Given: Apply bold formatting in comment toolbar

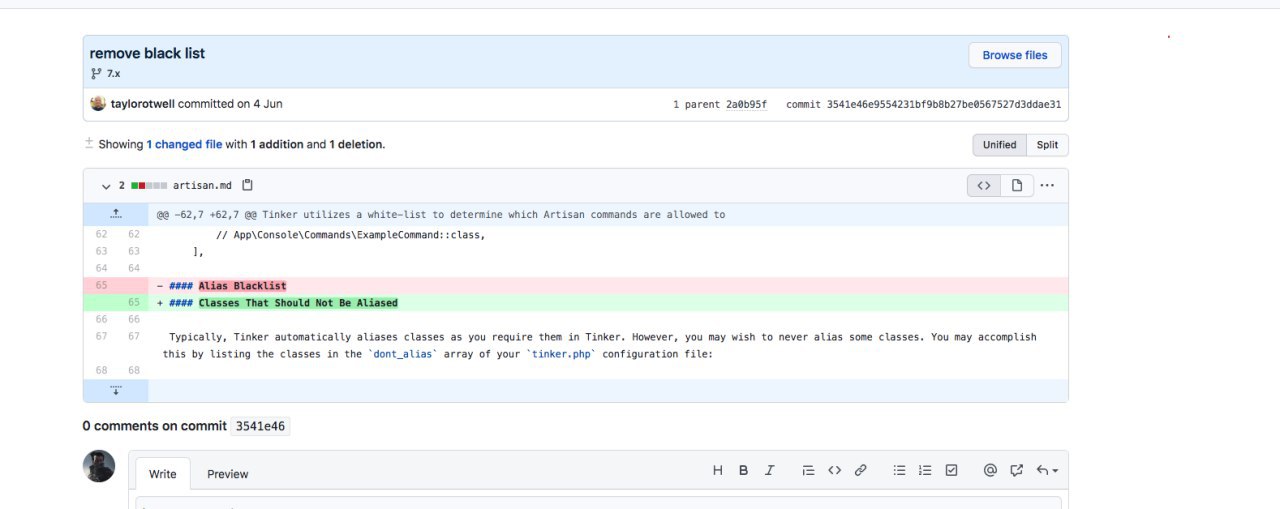Looking at the screenshot, I should click(x=743, y=470).
